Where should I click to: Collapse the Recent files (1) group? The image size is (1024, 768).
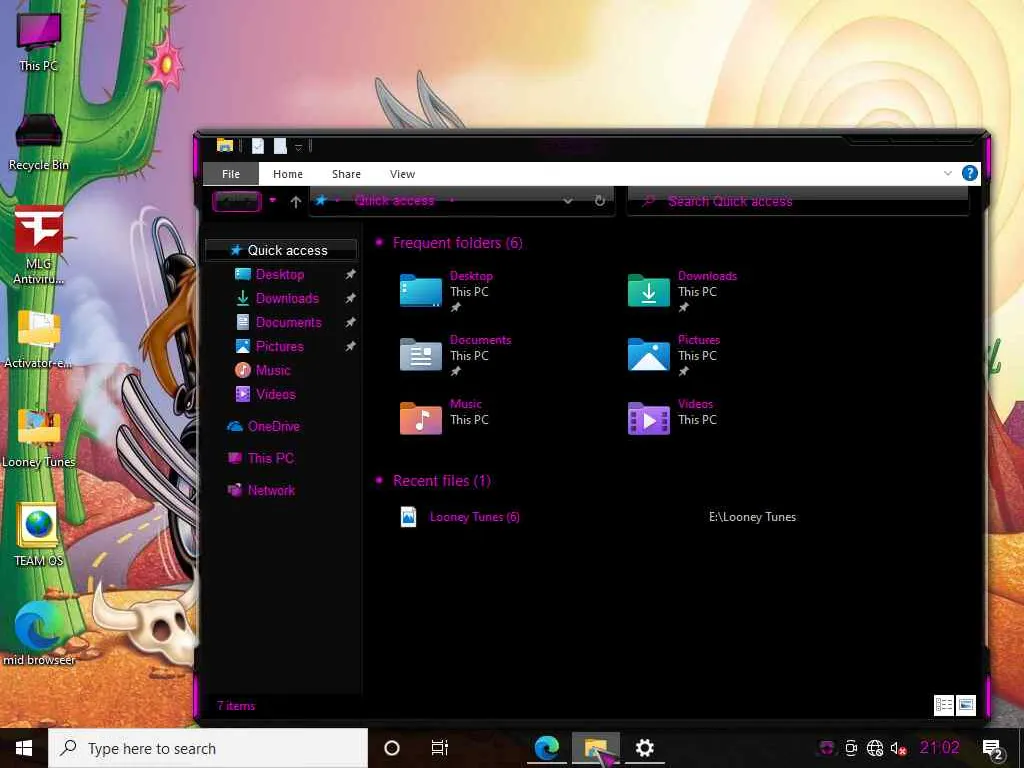tap(379, 481)
